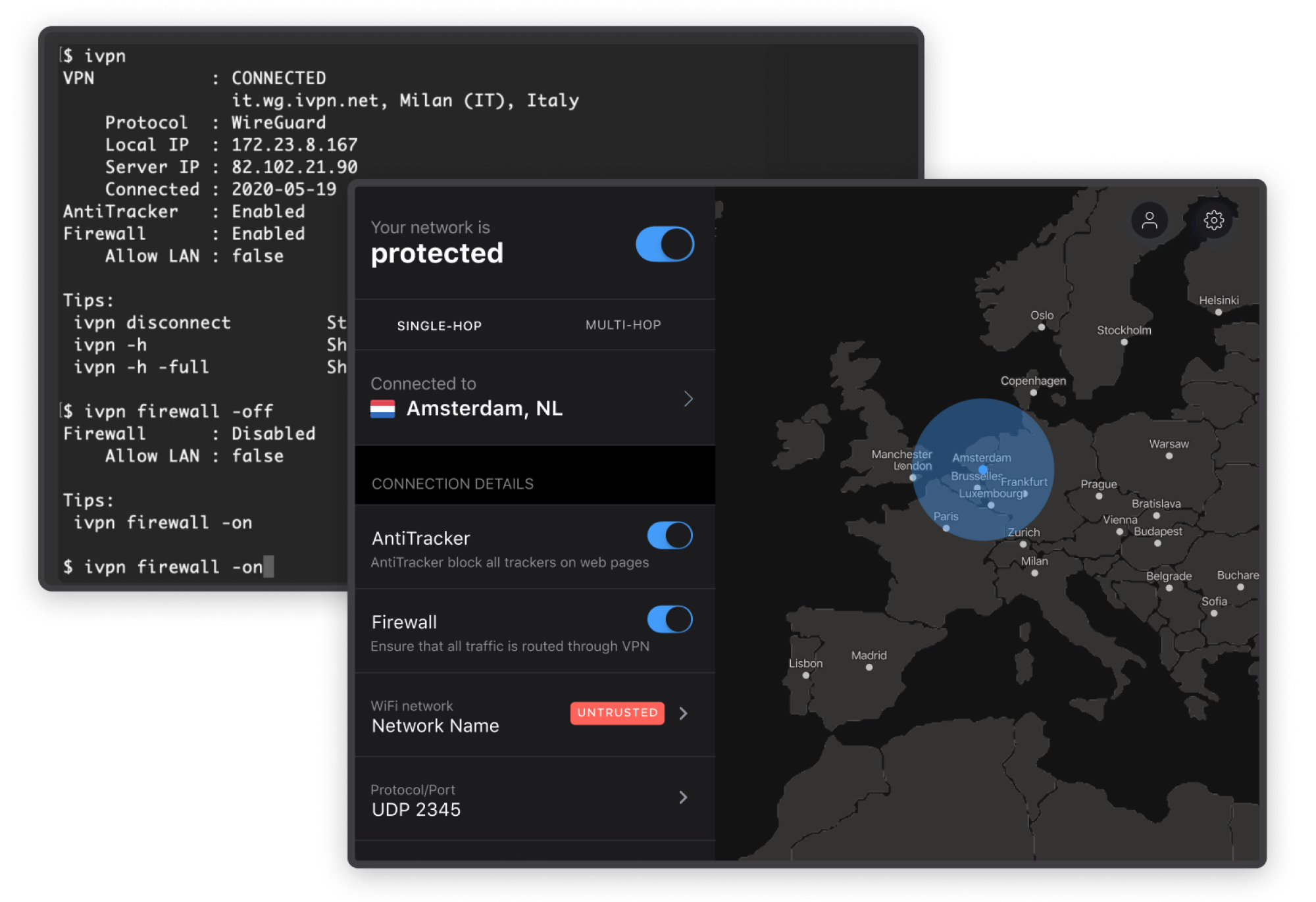This screenshot has width=1316, height=902.
Task: Select the Warsaw map marker
Action: (x=1169, y=456)
